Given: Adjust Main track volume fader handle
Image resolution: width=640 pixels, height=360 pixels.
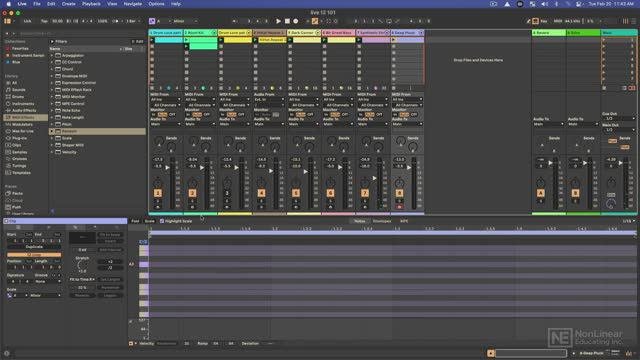Looking at the screenshot, I should coord(620,163).
